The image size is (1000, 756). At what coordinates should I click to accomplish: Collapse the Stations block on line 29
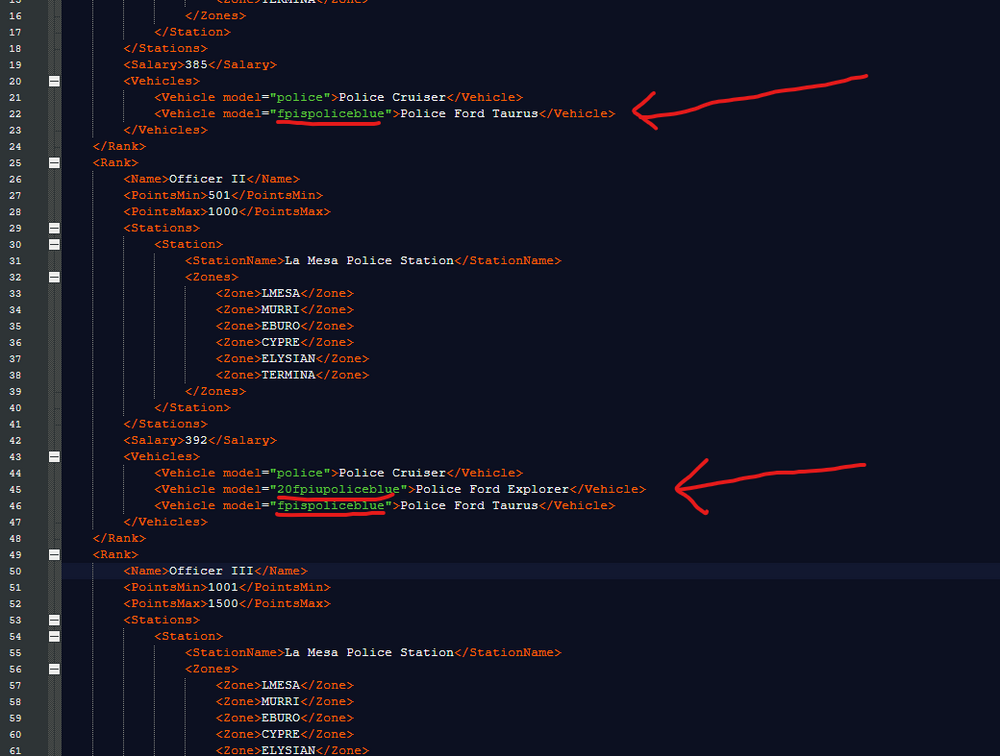54,227
